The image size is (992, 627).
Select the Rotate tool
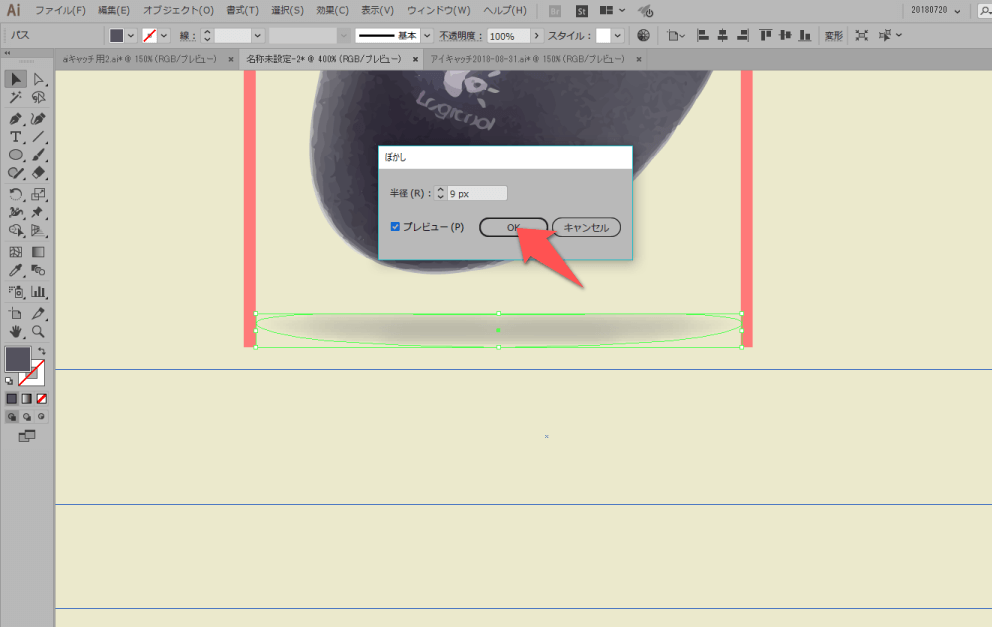tap(16, 194)
